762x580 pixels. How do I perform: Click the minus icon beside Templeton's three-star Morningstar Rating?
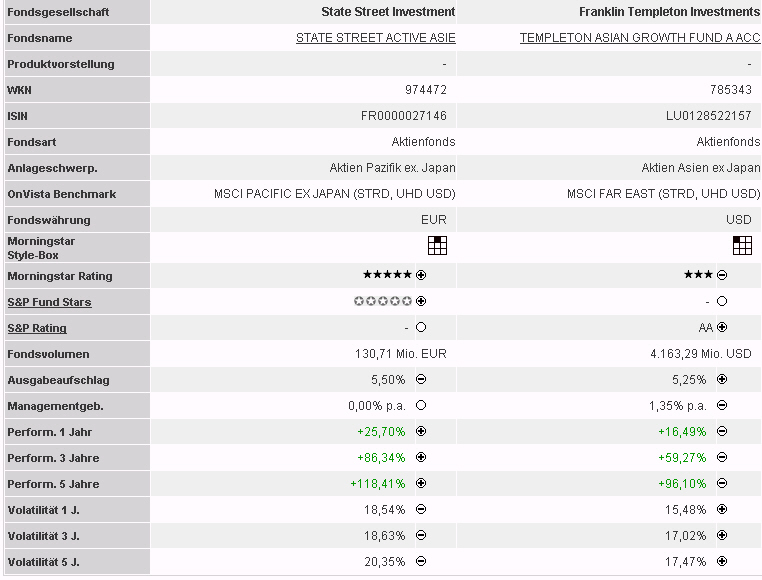(x=722, y=275)
